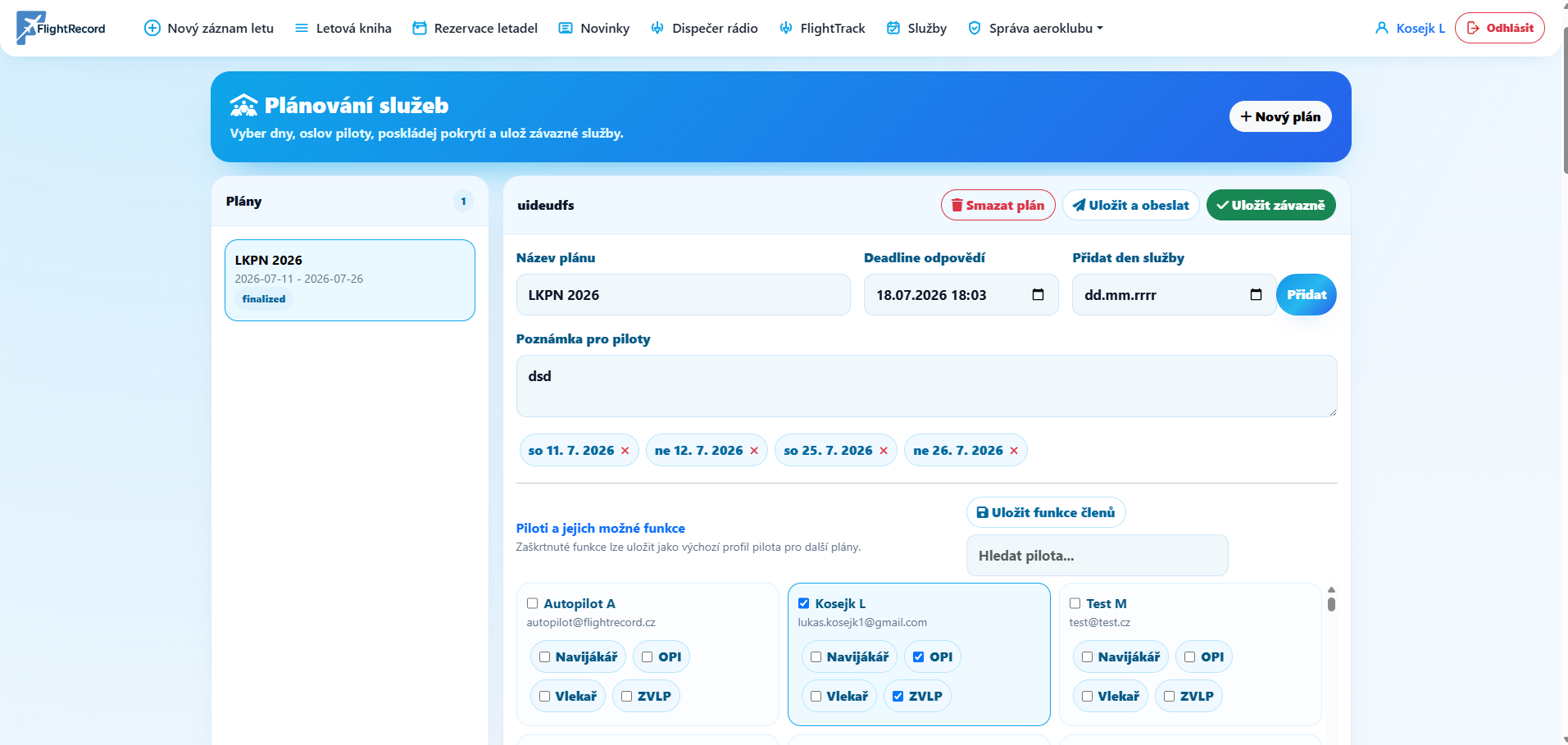Select the Autopilot A pilot checkbox

[533, 603]
